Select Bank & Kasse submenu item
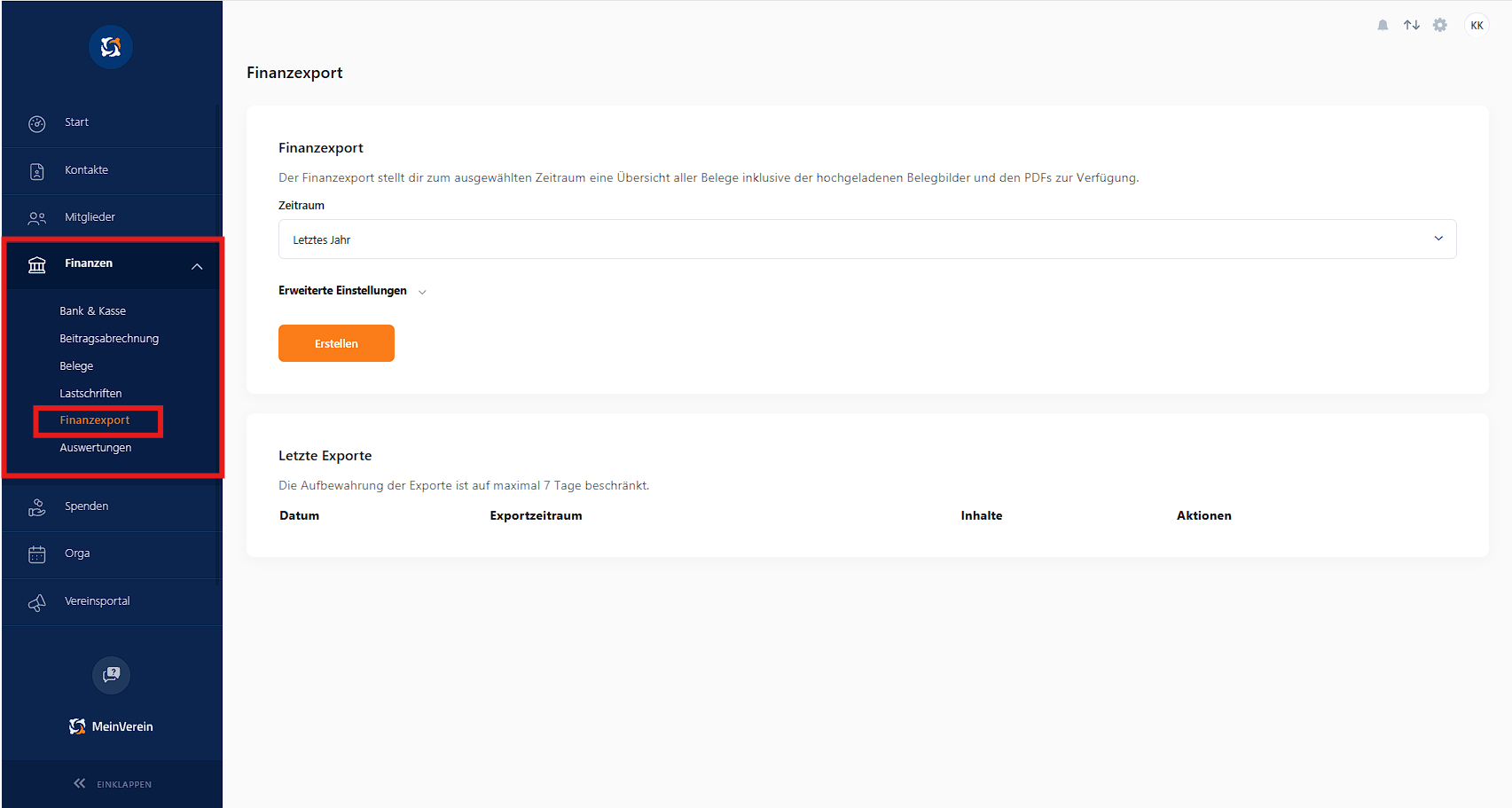 (93, 311)
